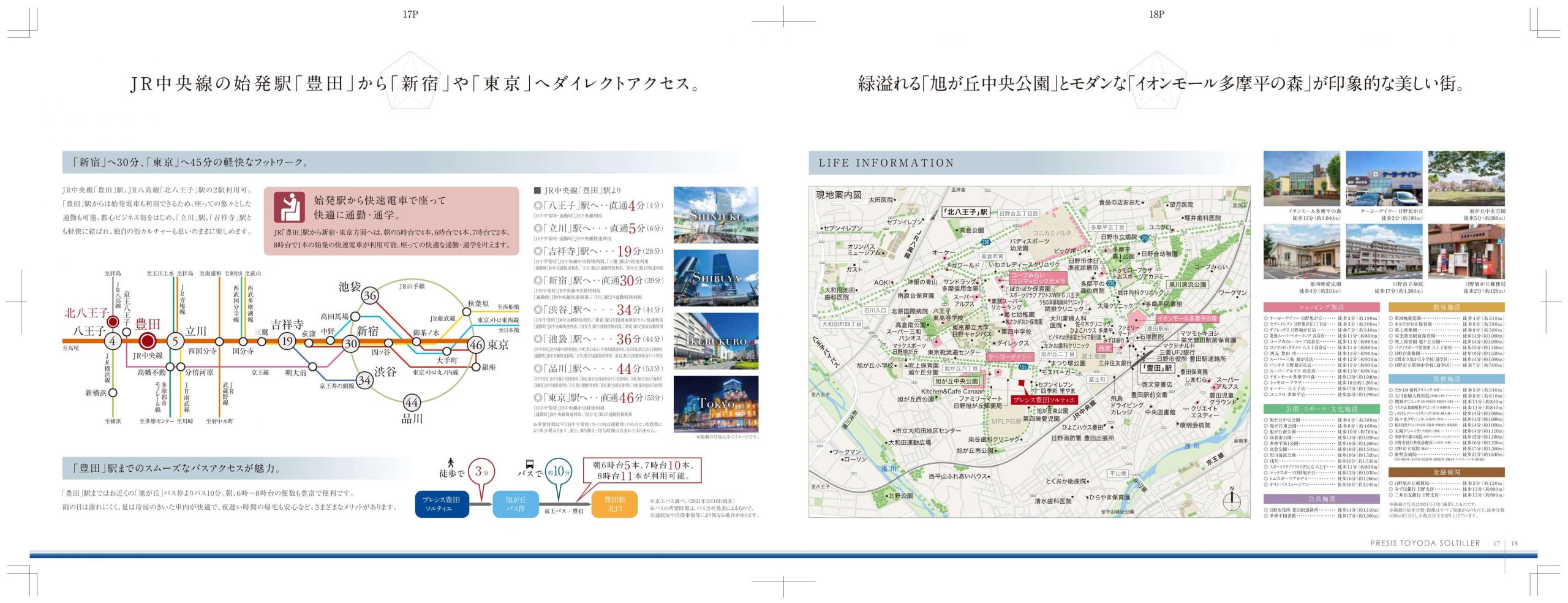The width and height of the screenshot is (1568, 603).
Task: Click the 三井住友銀行 日野支店 row in 金融機関
Action: (x=1446, y=495)
